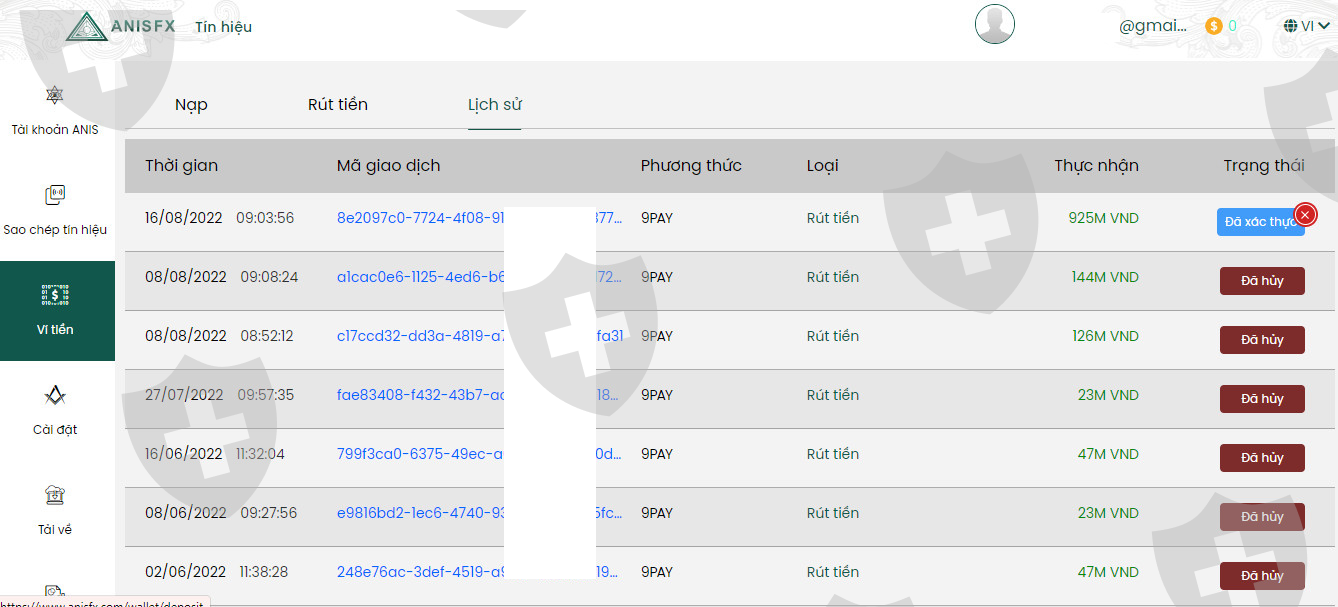Image resolution: width=1338 pixels, height=607 pixels.
Task: Select the time 09:08:24
Action: 269,277
